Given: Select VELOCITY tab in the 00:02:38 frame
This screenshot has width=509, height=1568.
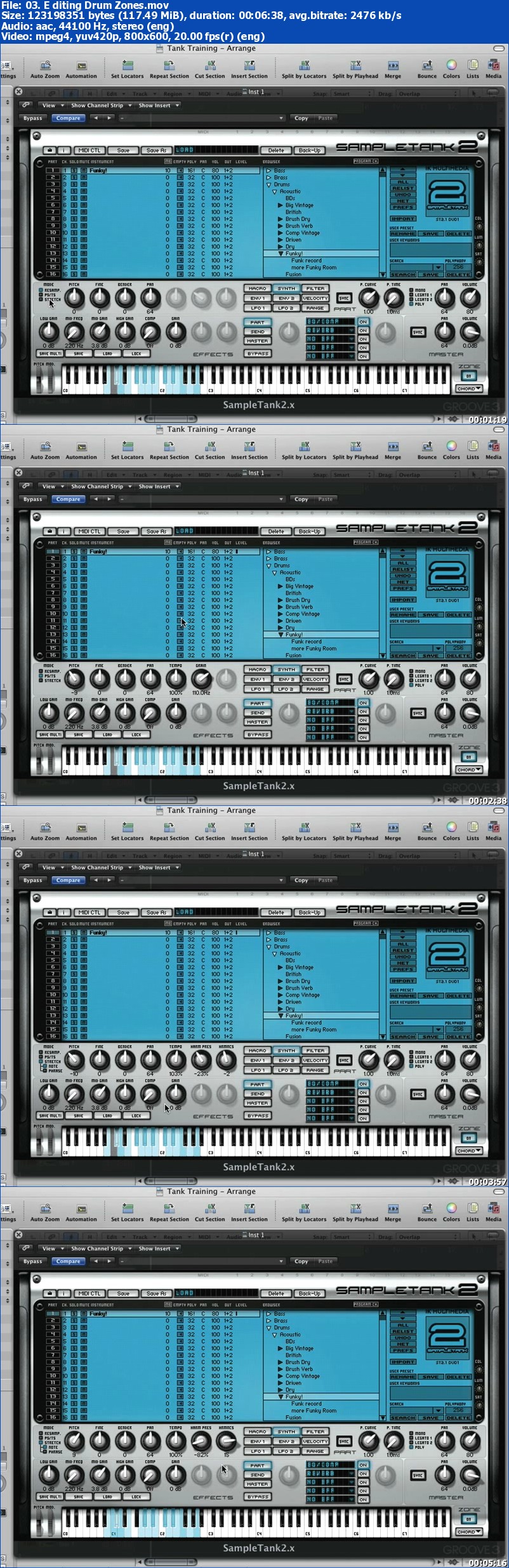Looking at the screenshot, I should point(315,679).
